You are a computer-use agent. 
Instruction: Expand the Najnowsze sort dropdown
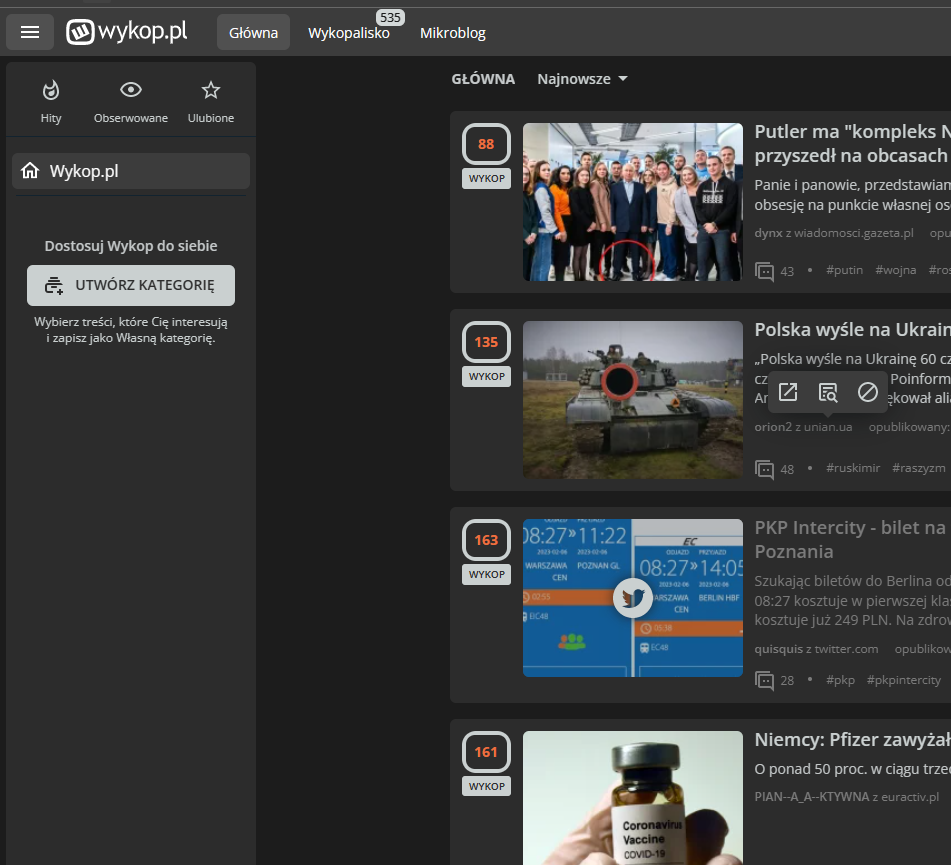coord(583,79)
